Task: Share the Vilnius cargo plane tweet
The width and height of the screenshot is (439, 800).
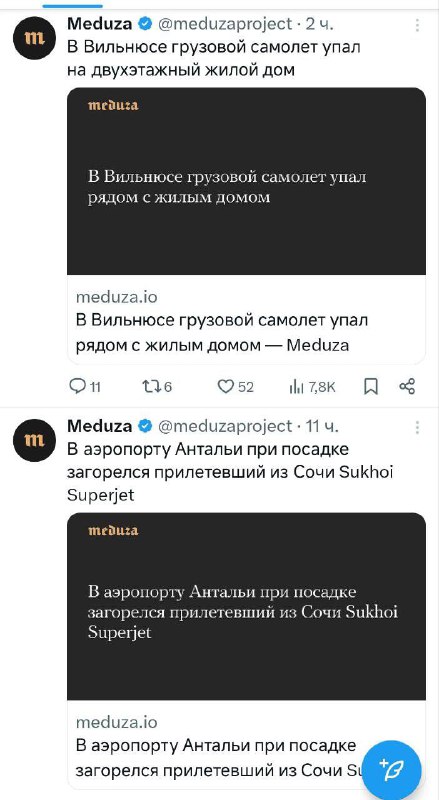Action: 407,387
